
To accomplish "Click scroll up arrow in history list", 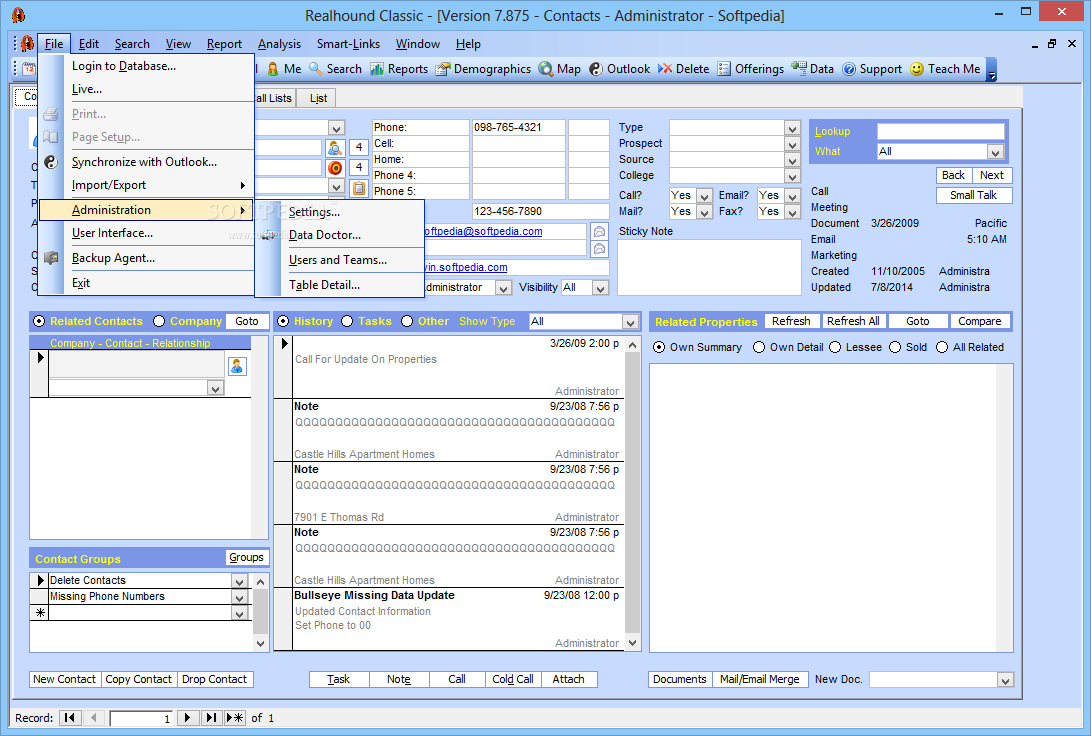I will click(632, 344).
